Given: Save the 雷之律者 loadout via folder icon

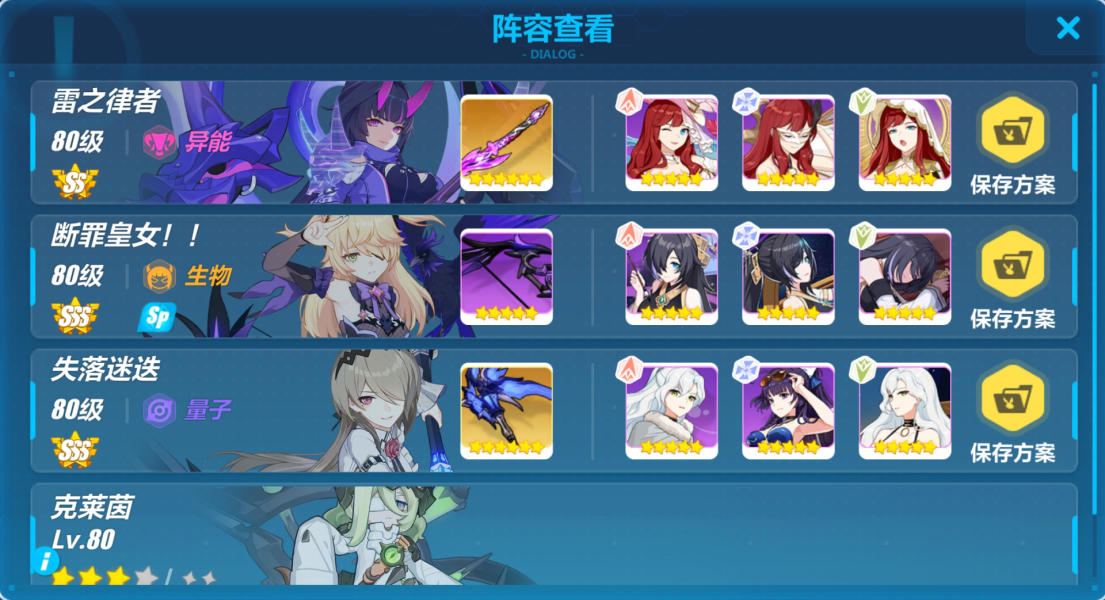Looking at the screenshot, I should (x=1013, y=132).
